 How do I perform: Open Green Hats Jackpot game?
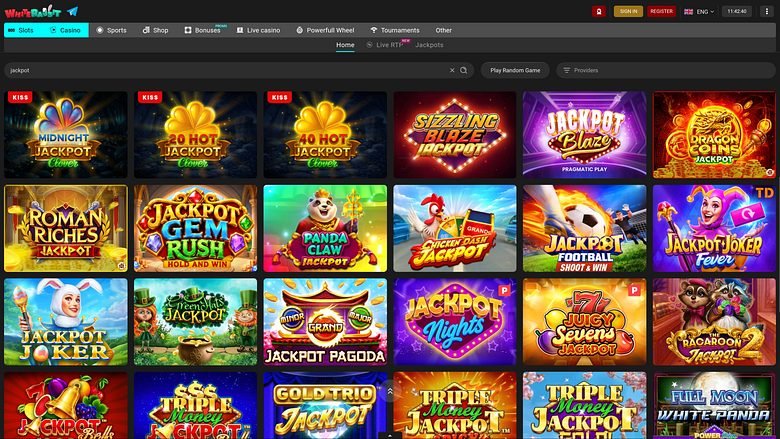pyautogui.click(x=195, y=322)
